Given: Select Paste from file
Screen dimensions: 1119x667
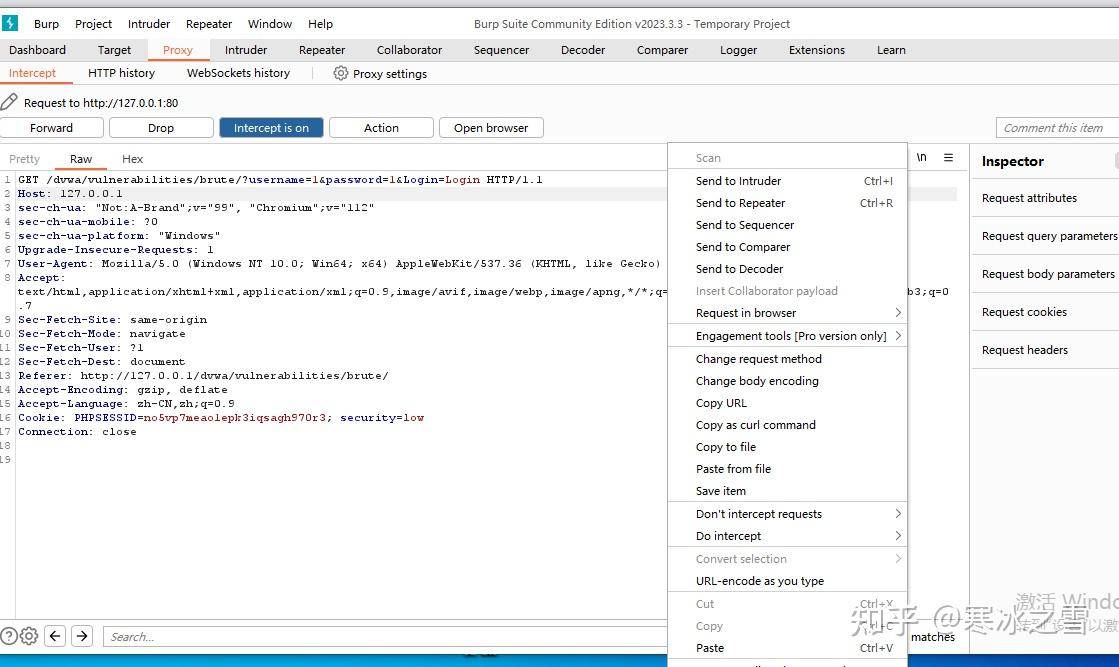Looking at the screenshot, I should [x=787, y=469].
